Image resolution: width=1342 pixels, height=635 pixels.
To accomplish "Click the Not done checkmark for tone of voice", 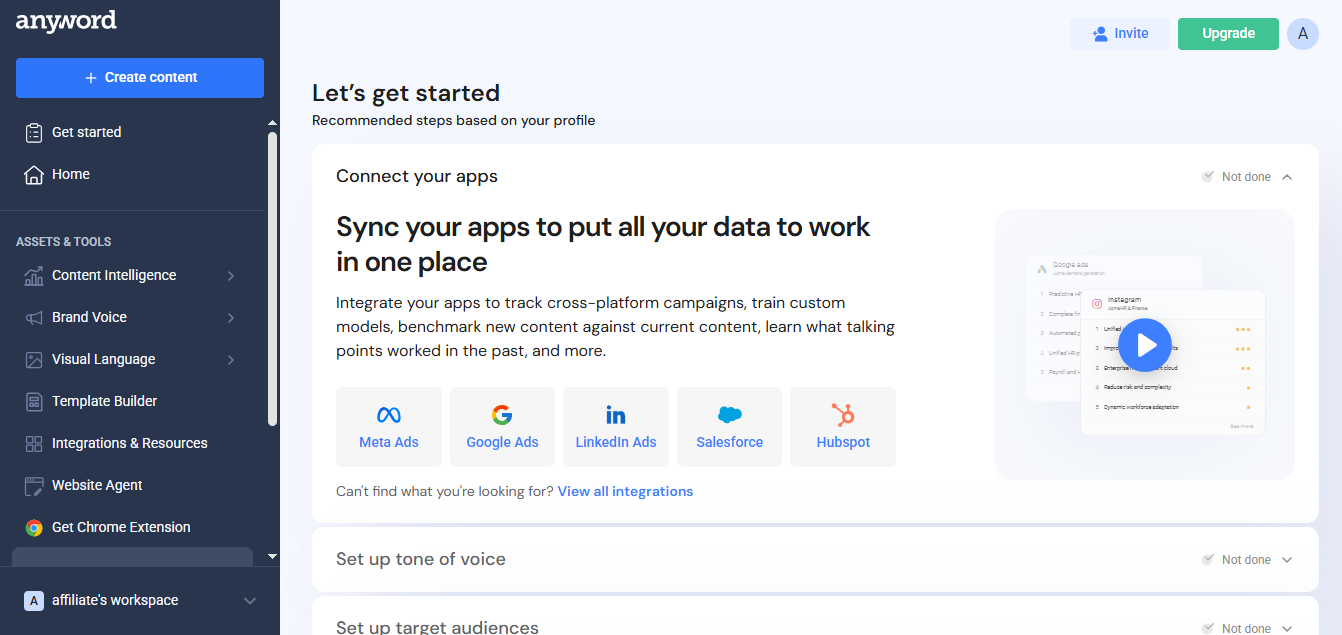I will [x=1208, y=559].
